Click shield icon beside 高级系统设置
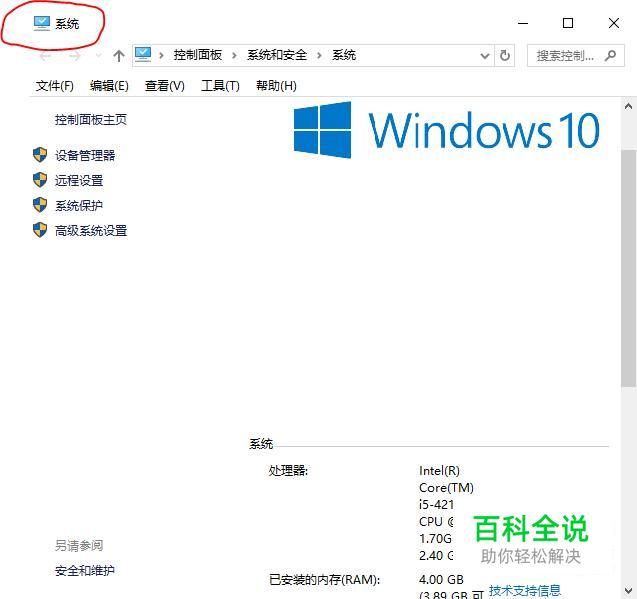 click(40, 230)
